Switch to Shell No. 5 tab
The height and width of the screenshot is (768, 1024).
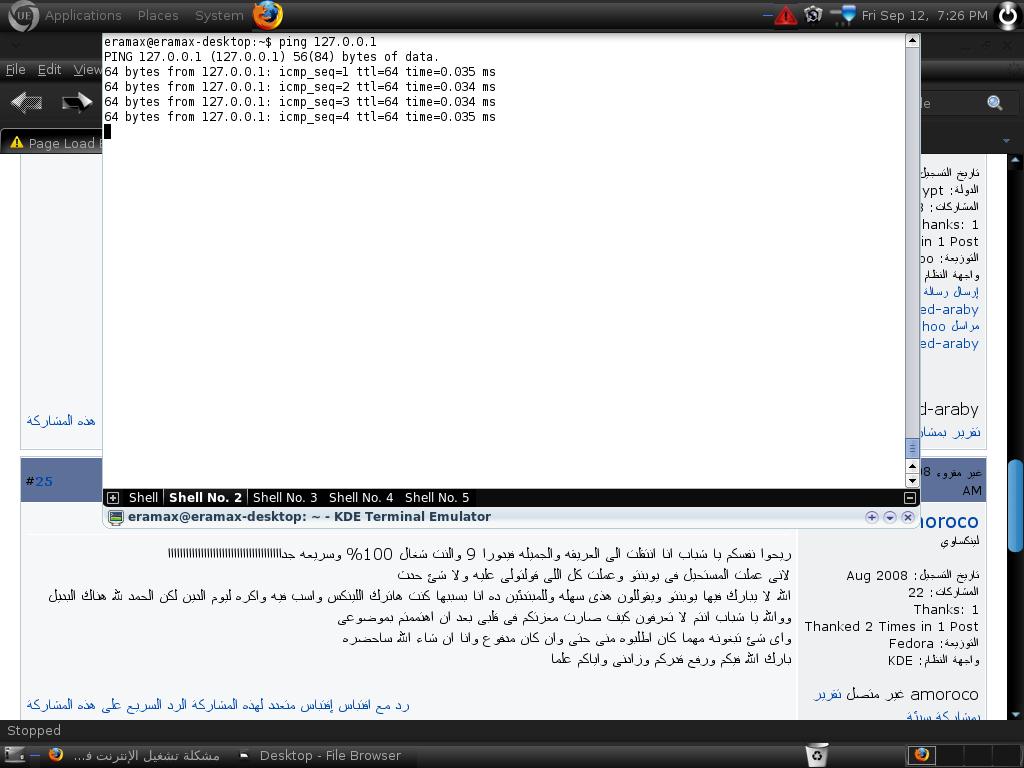[437, 498]
